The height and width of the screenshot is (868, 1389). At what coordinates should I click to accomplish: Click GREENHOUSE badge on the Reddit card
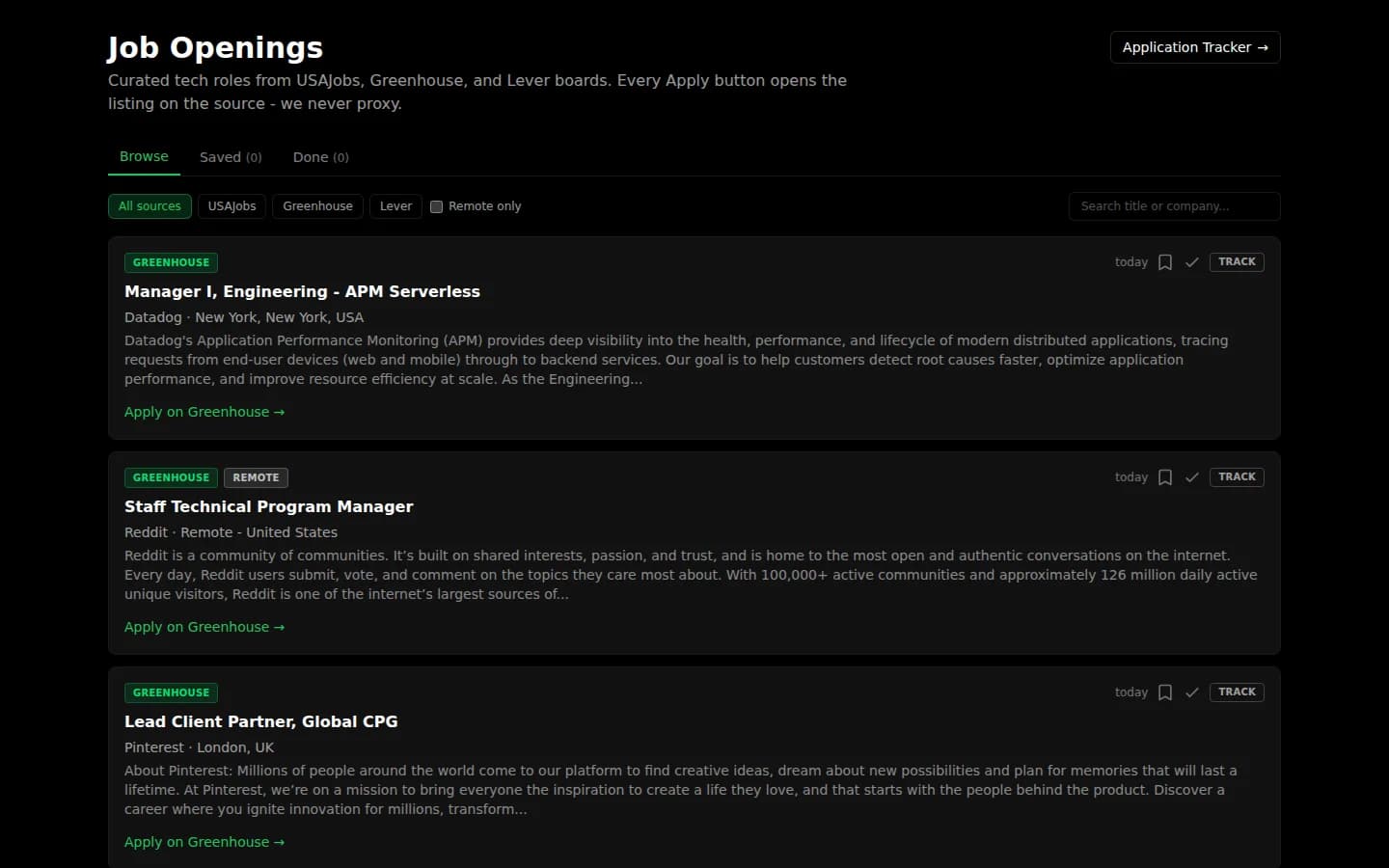(x=171, y=477)
